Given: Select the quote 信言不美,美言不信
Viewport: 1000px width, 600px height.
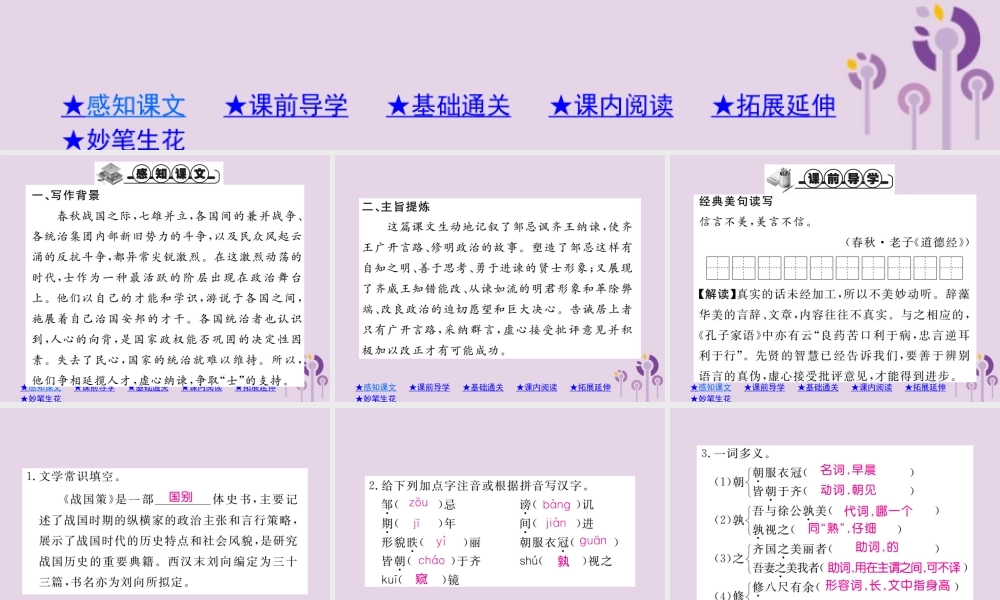Looking at the screenshot, I should pos(756,222).
